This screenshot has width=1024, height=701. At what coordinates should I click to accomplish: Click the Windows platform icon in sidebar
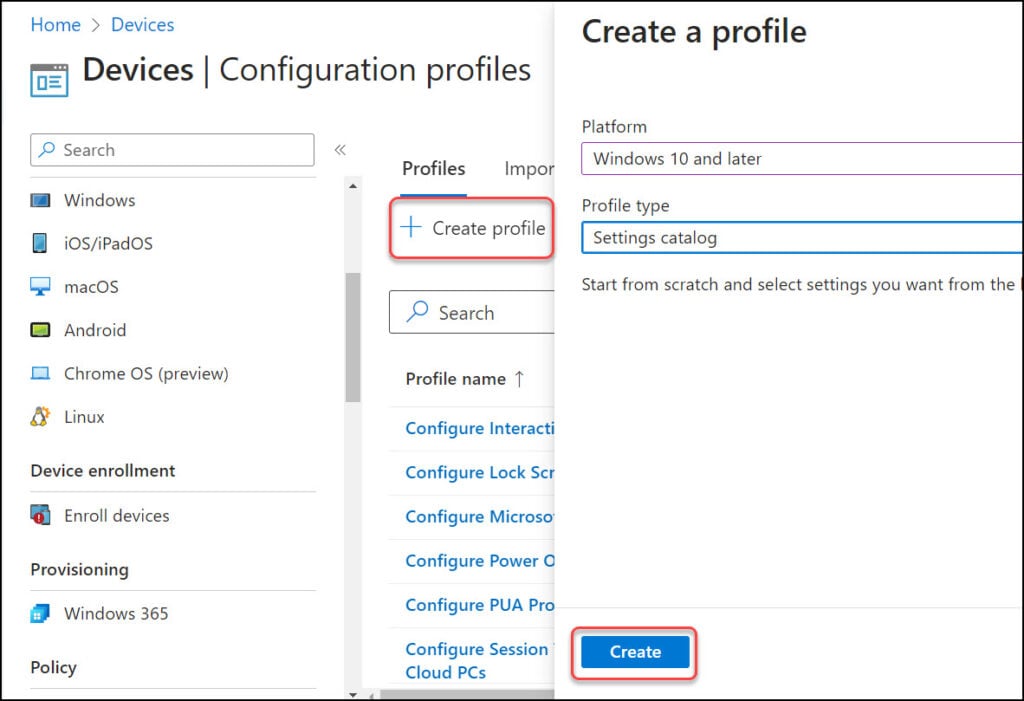click(x=40, y=200)
